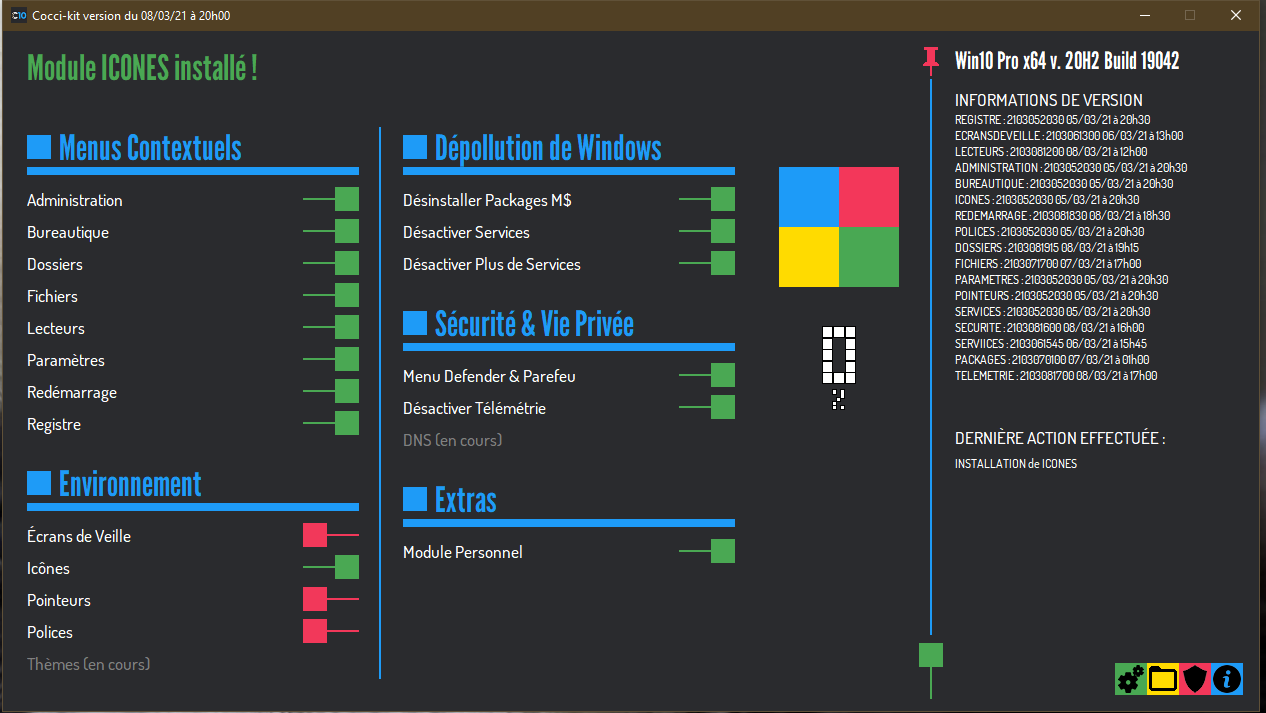Click the blue tile of the logo
Screen dimensions: 1266x713
point(809,197)
